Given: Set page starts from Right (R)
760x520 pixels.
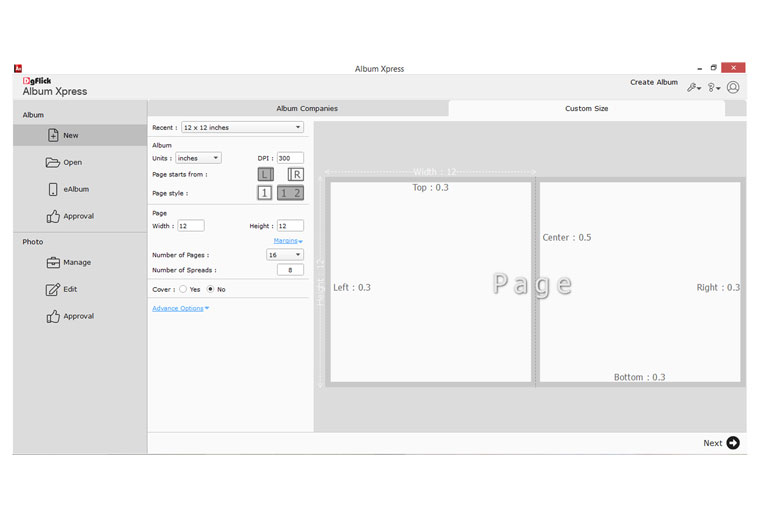Looking at the screenshot, I should [295, 174].
